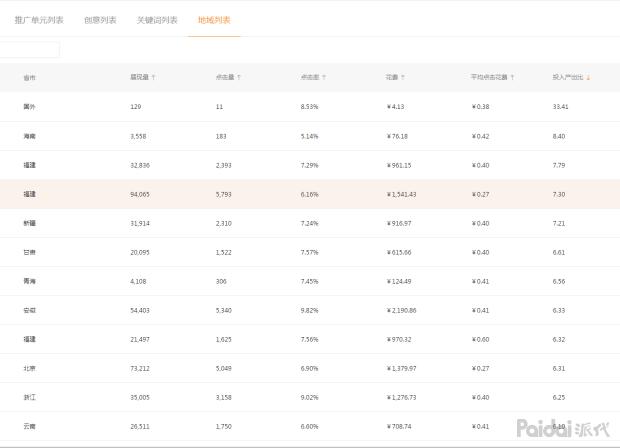Screen dimensions: 620x448
Task: Select the 新疆 region row name
Action: coord(29,223)
